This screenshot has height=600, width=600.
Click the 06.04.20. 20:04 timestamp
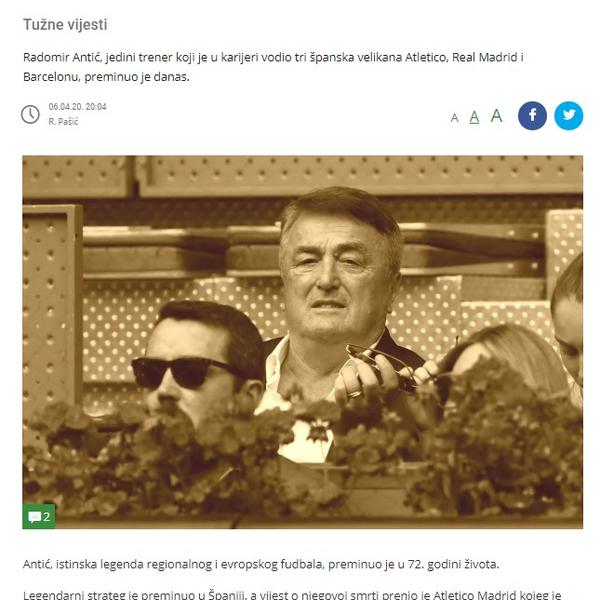77,107
